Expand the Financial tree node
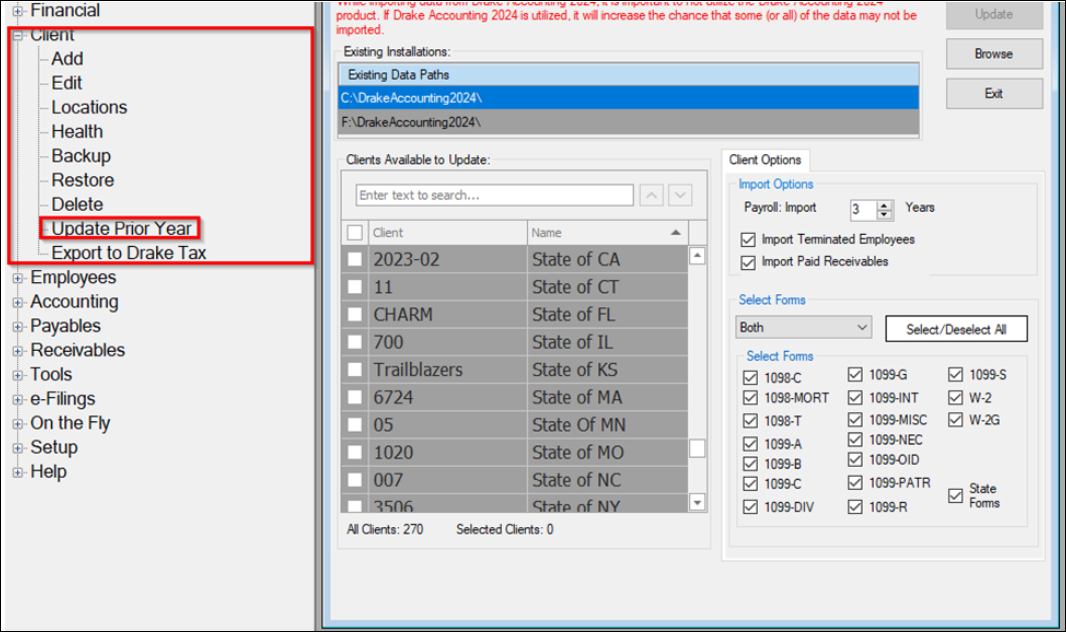This screenshot has height=632, width=1066. point(18,11)
